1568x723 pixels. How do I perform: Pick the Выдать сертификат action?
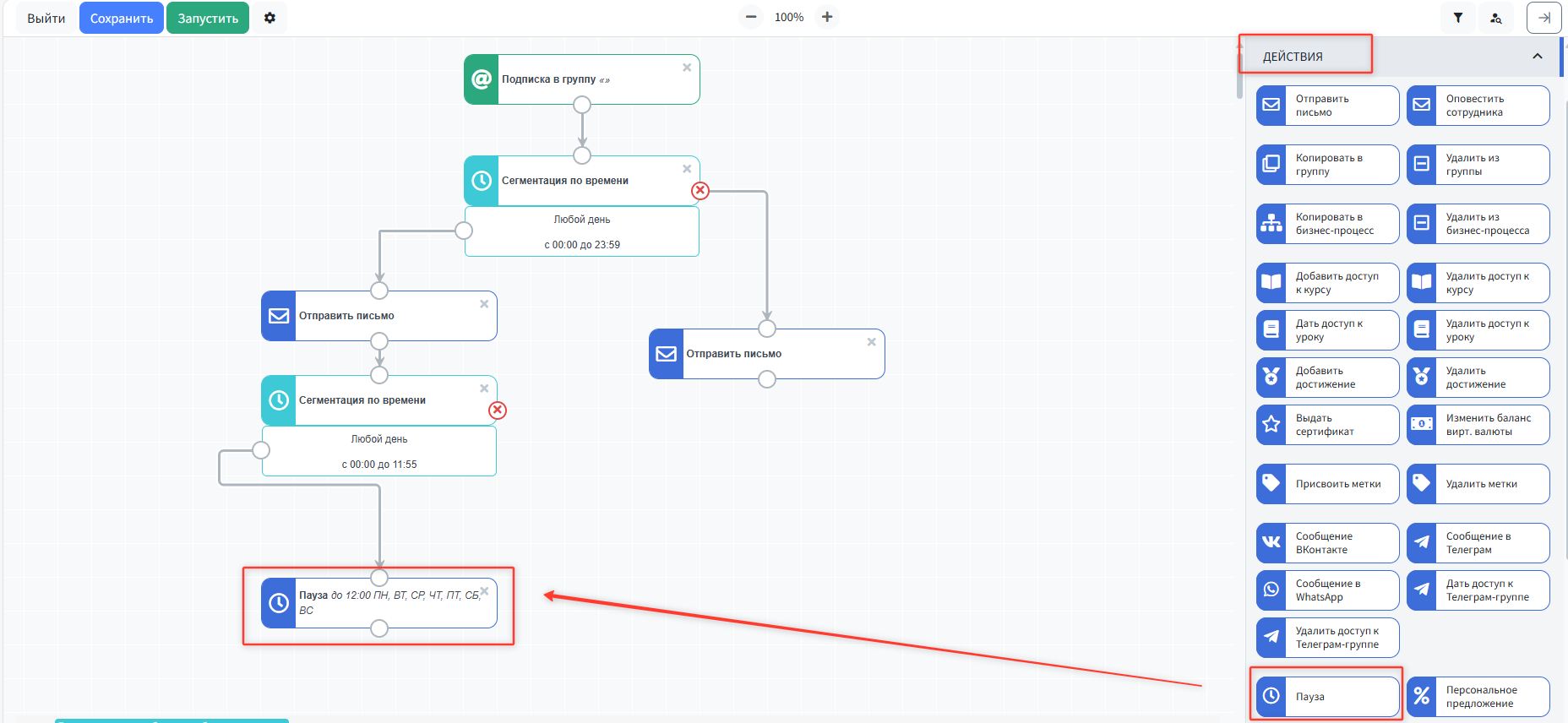tap(1327, 425)
